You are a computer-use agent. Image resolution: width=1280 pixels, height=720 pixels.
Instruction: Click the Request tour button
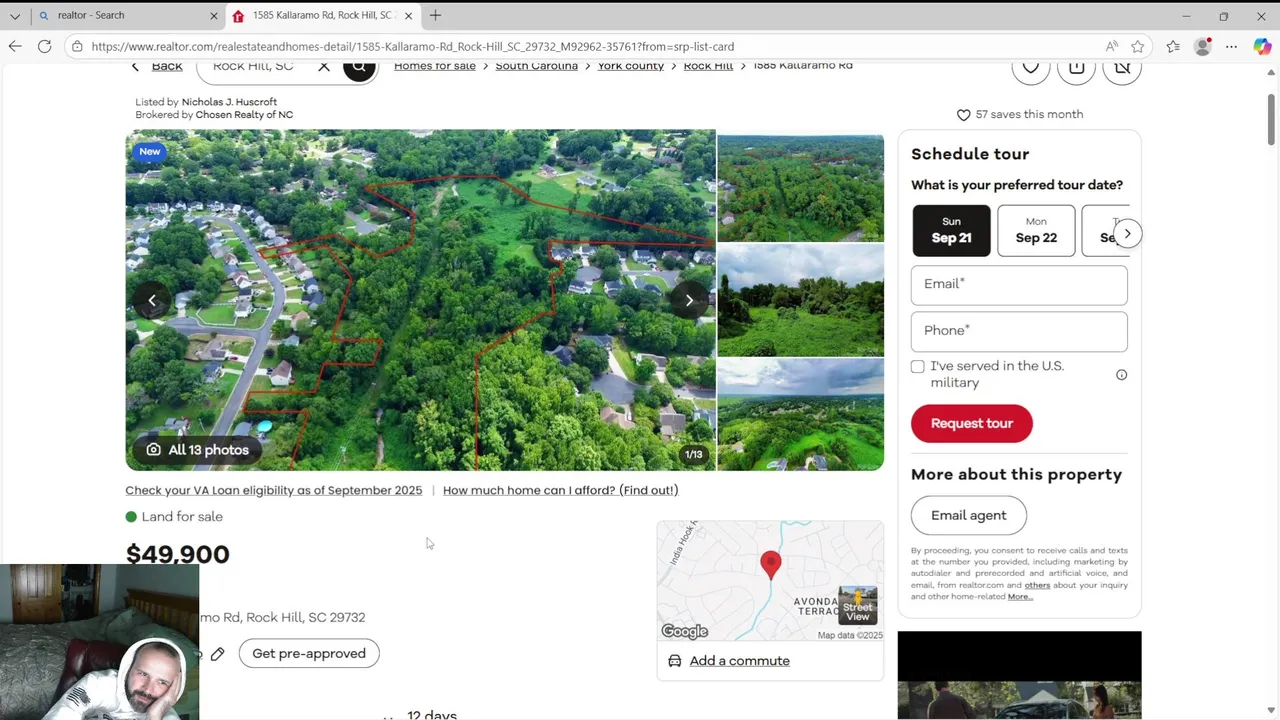pyautogui.click(x=971, y=423)
